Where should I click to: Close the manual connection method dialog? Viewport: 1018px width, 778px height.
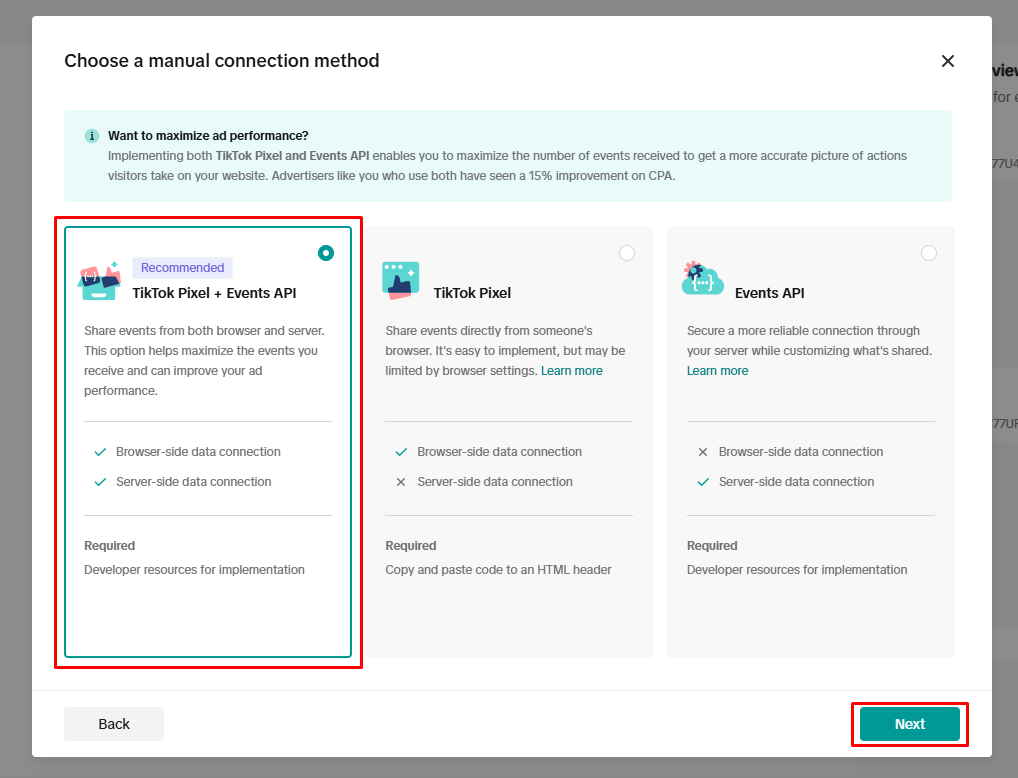[948, 61]
